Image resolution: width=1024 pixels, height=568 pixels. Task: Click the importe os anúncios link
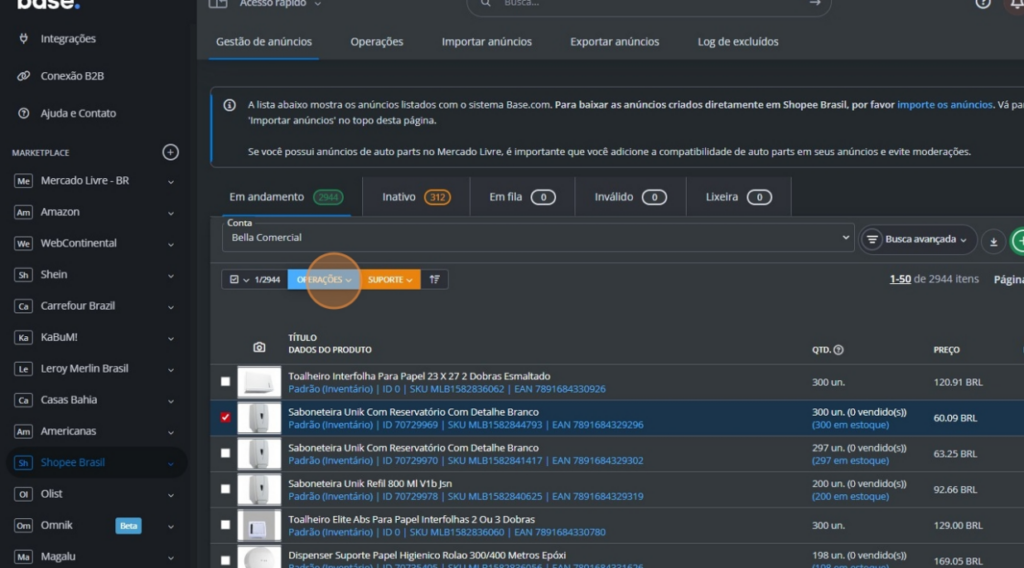point(944,105)
